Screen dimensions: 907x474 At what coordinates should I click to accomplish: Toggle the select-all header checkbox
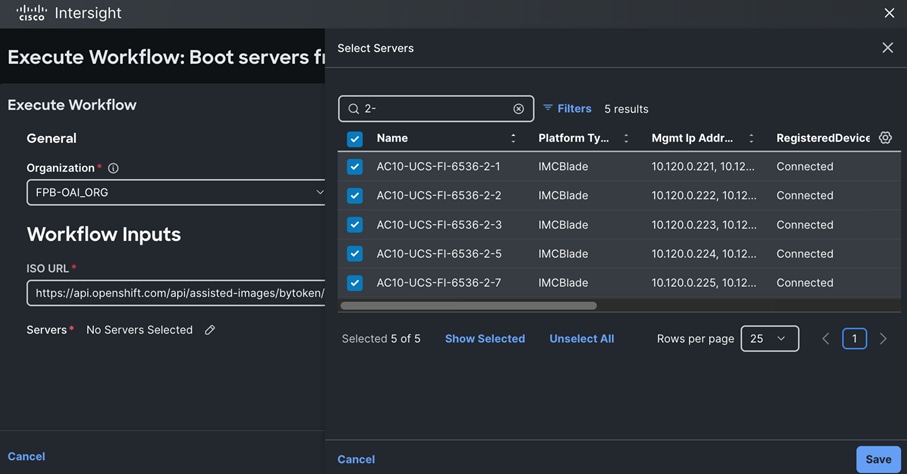pyautogui.click(x=355, y=139)
